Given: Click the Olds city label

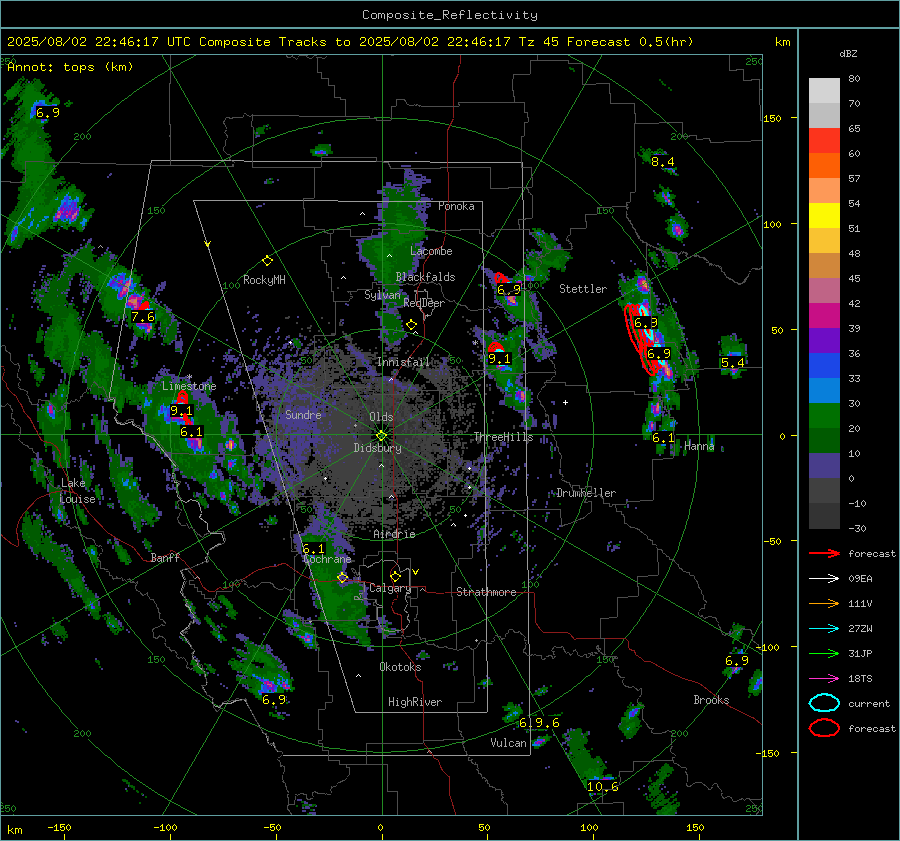Looking at the screenshot, I should tap(381, 417).
